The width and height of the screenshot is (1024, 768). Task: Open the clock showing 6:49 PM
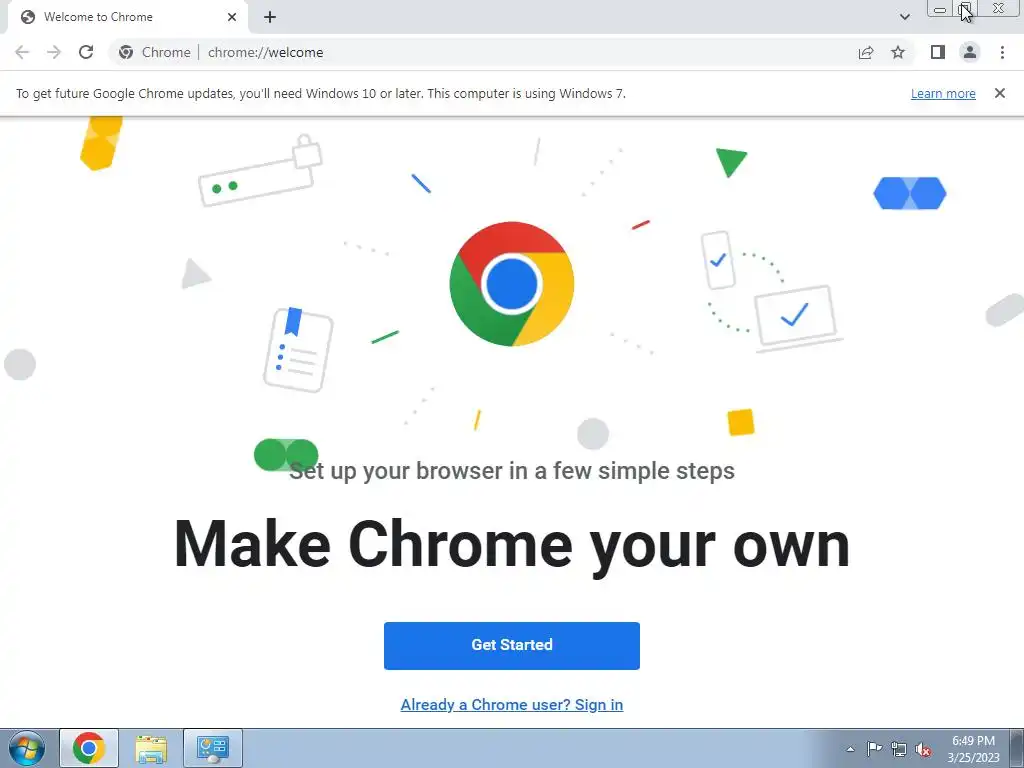[973, 749]
